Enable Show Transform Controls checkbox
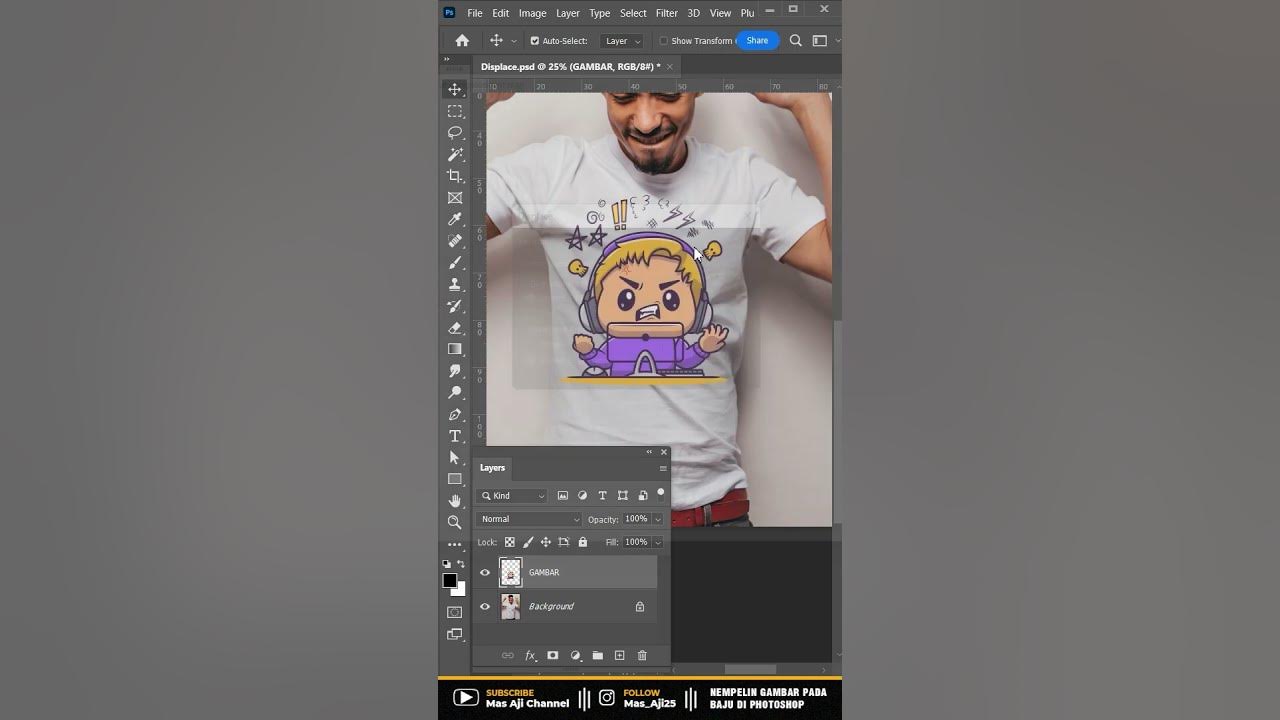 coord(663,41)
